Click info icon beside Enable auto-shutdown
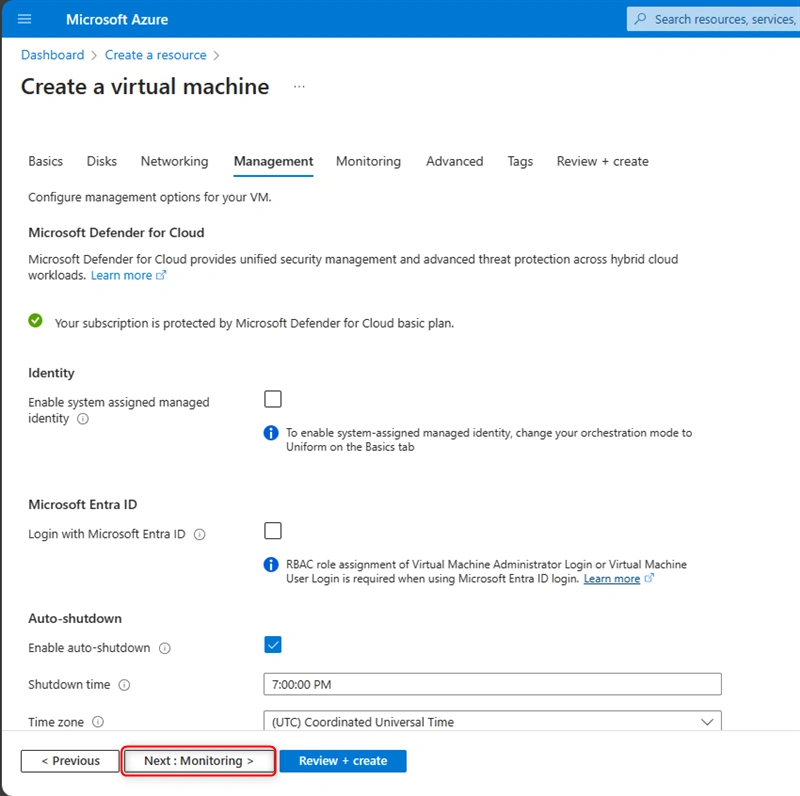The height and width of the screenshot is (796, 800). (164, 648)
